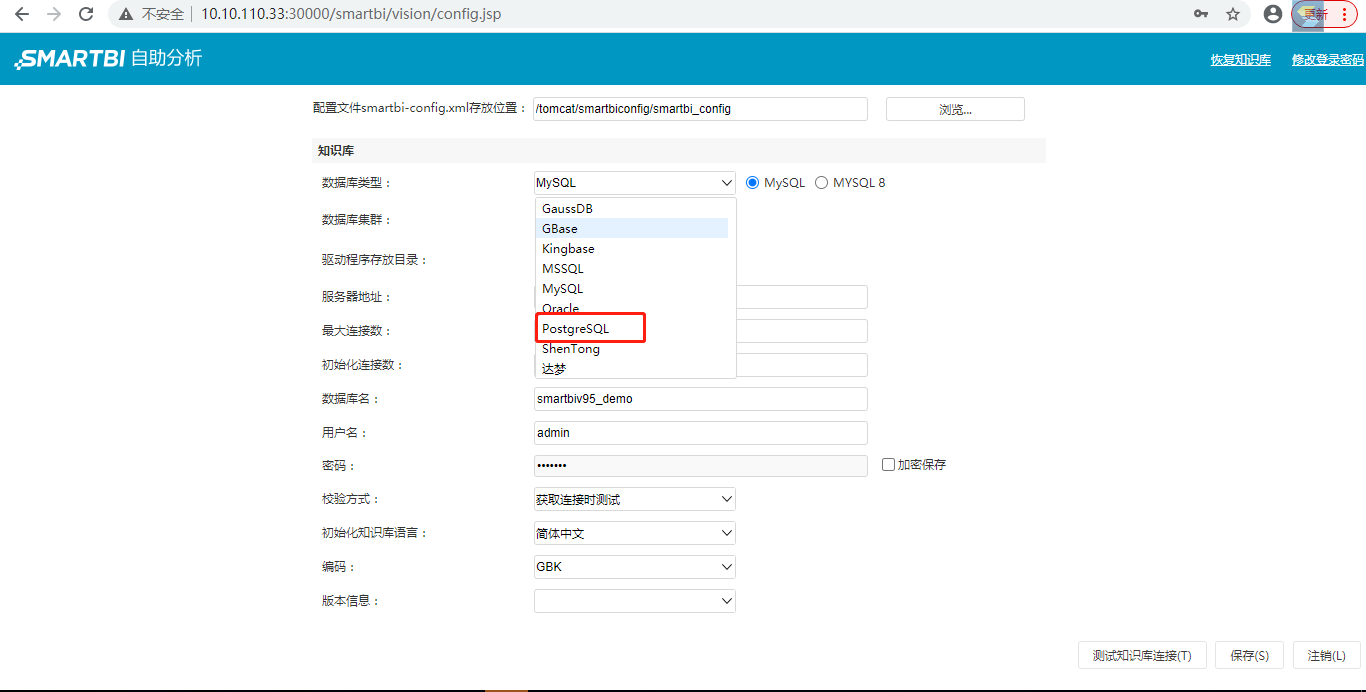
Task: Reload the current page
Action: pyautogui.click(x=86, y=14)
